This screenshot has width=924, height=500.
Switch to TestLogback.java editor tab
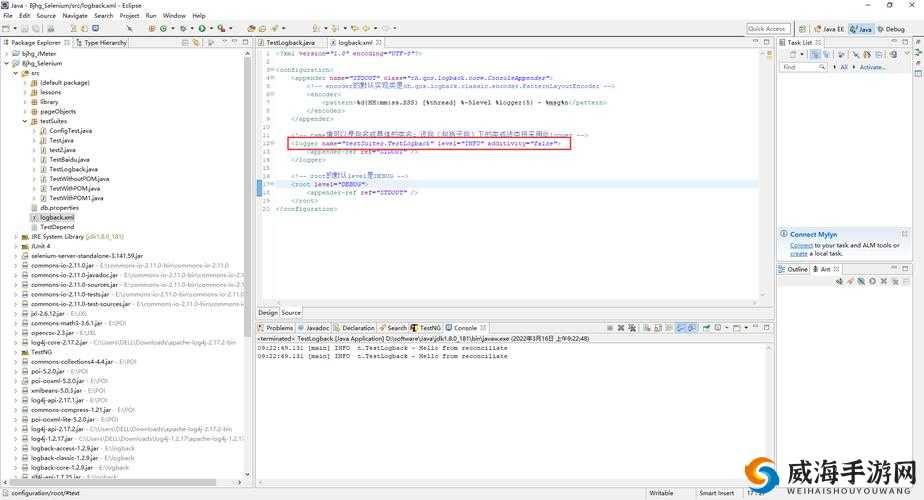tap(290, 42)
